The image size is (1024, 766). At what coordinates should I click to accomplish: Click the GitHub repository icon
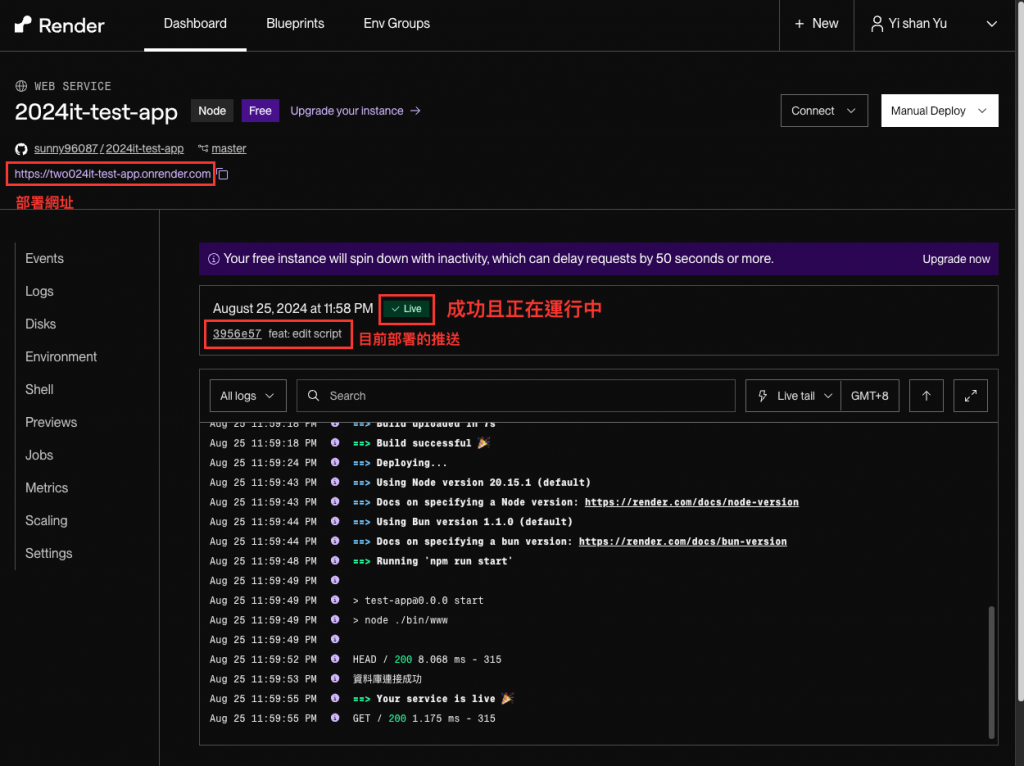21,149
